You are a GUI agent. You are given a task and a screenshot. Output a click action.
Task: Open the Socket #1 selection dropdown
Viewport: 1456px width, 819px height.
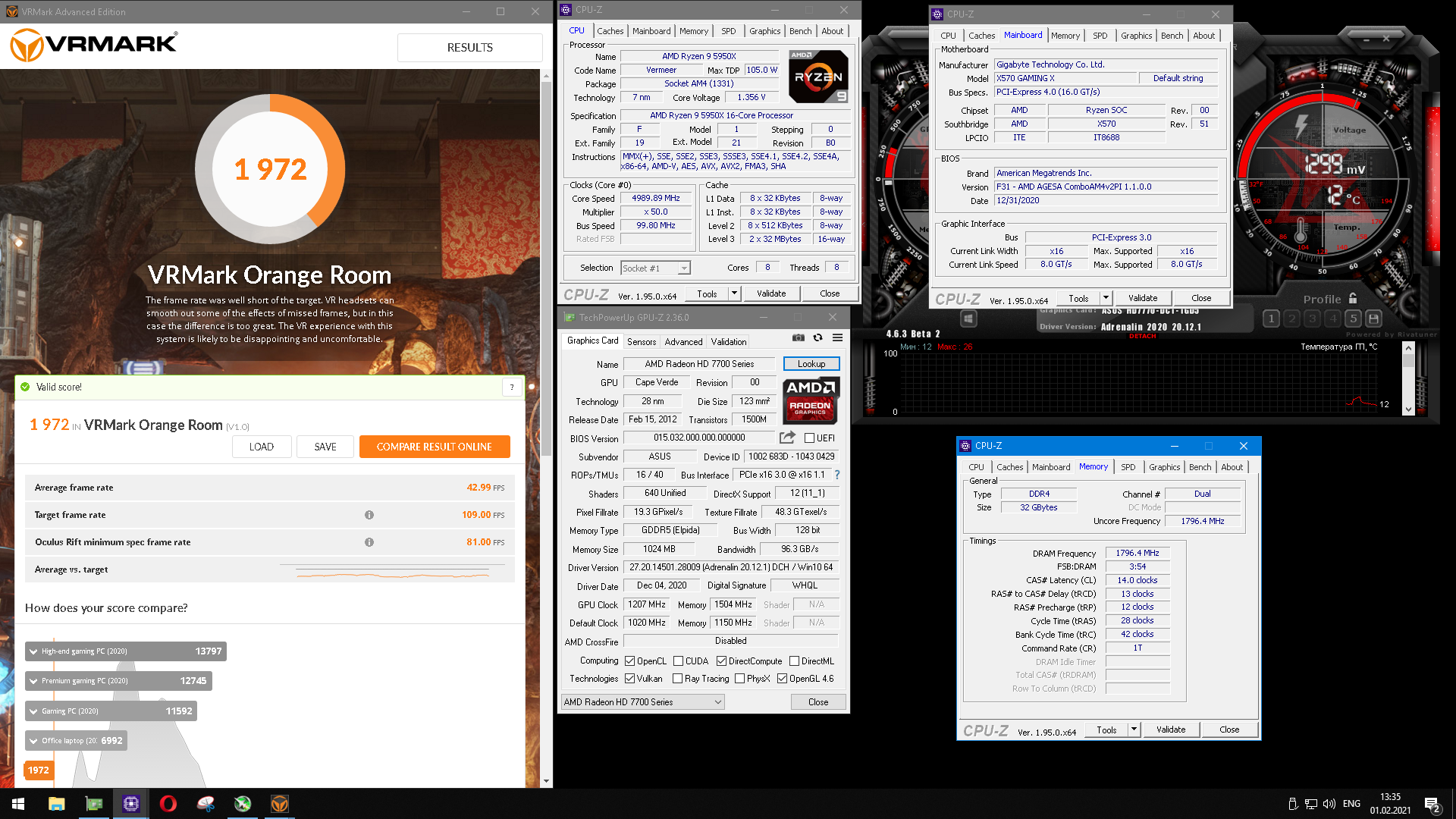click(655, 268)
